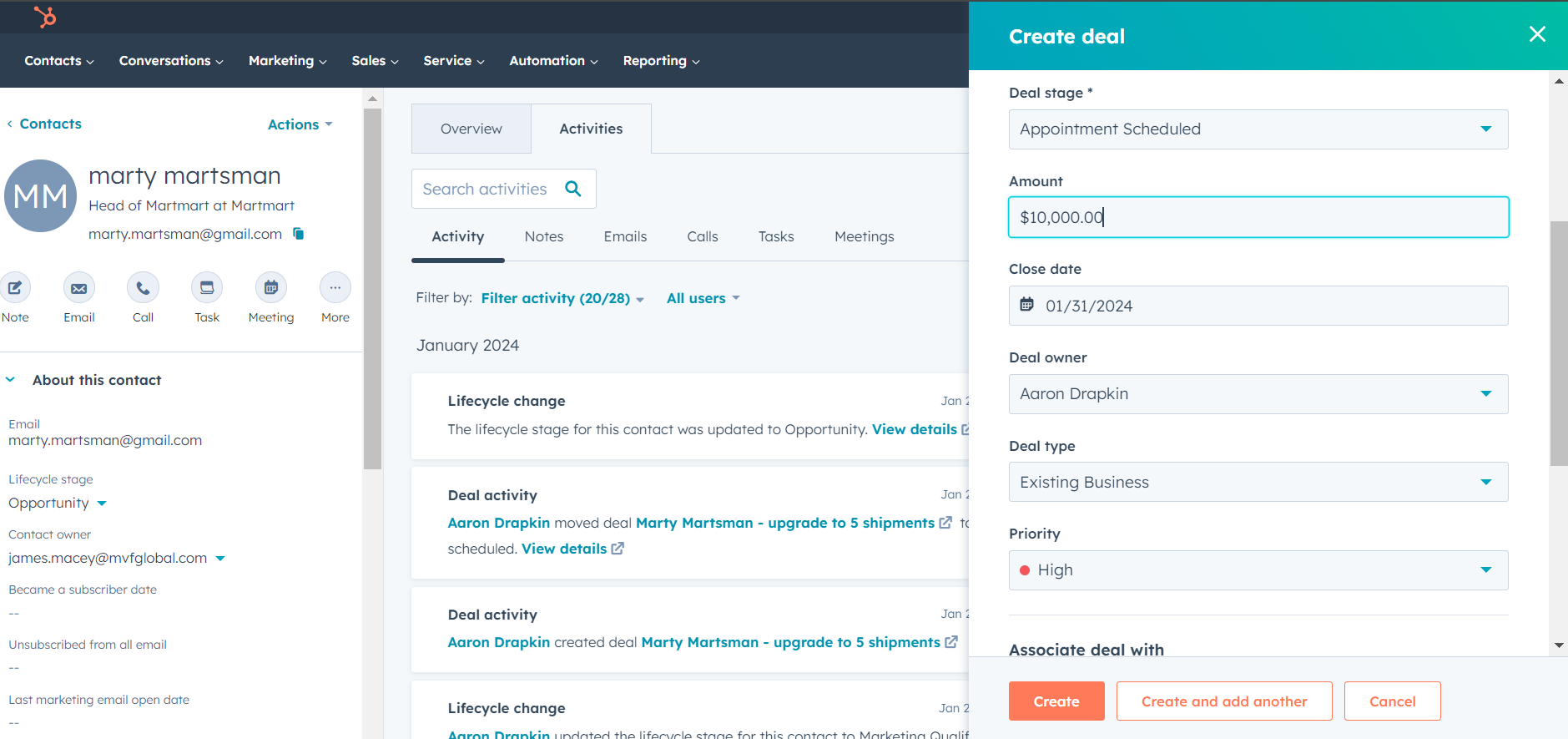This screenshot has height=739, width=1568.
Task: Copy email address with the copy icon
Action: (299, 234)
